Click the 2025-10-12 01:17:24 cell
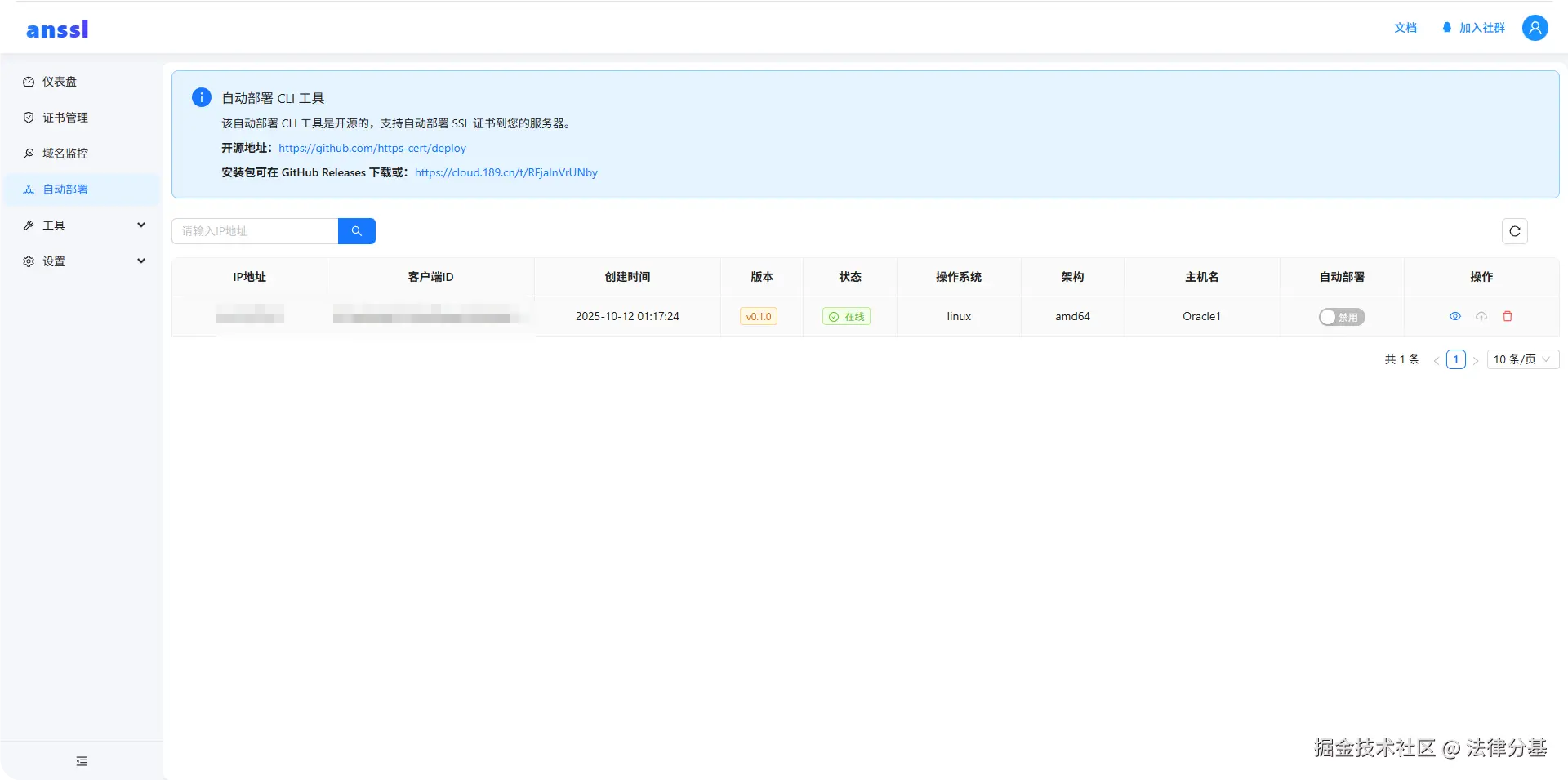The height and width of the screenshot is (780, 1568). [627, 316]
